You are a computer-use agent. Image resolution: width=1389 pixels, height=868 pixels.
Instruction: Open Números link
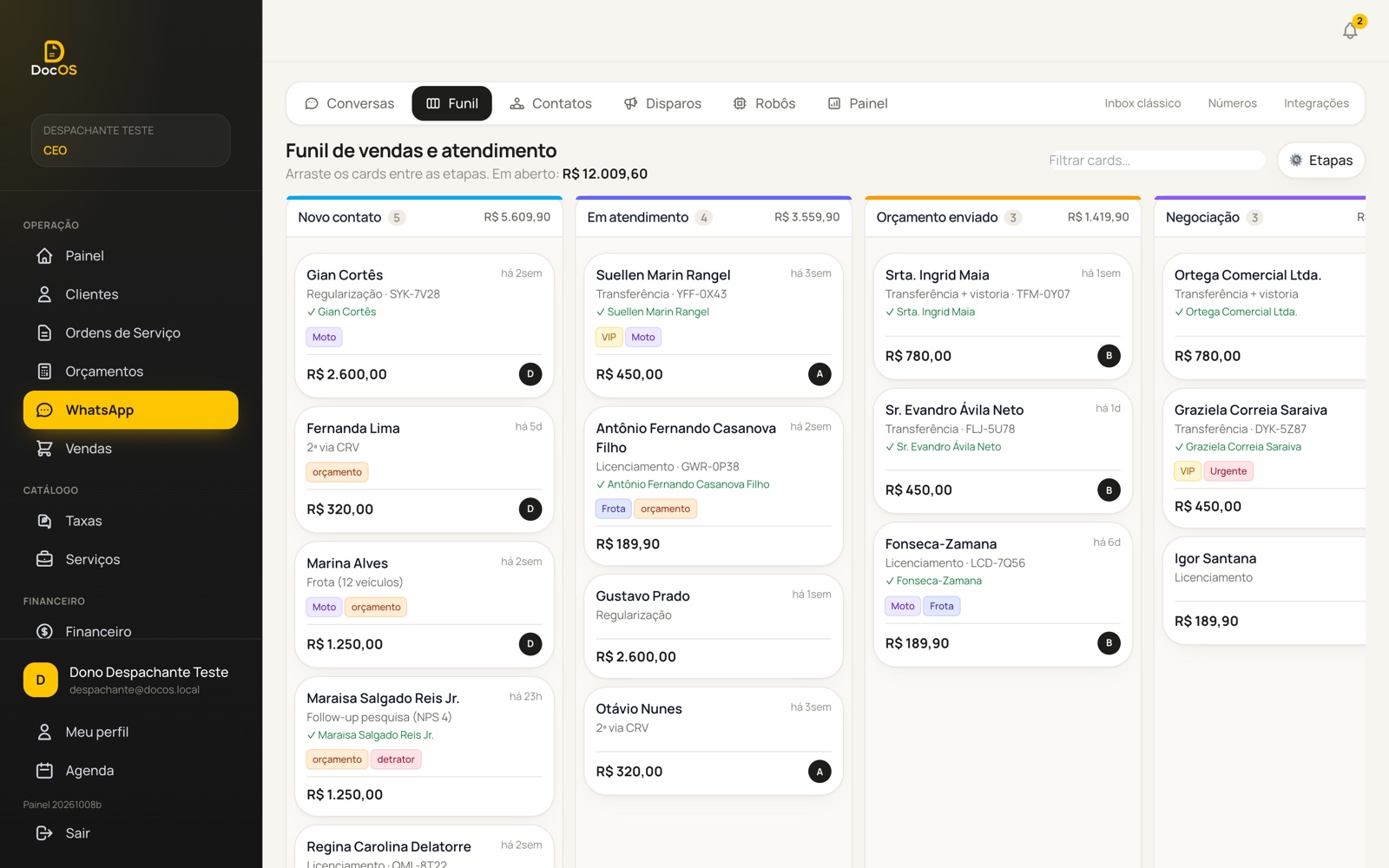[x=1232, y=103]
